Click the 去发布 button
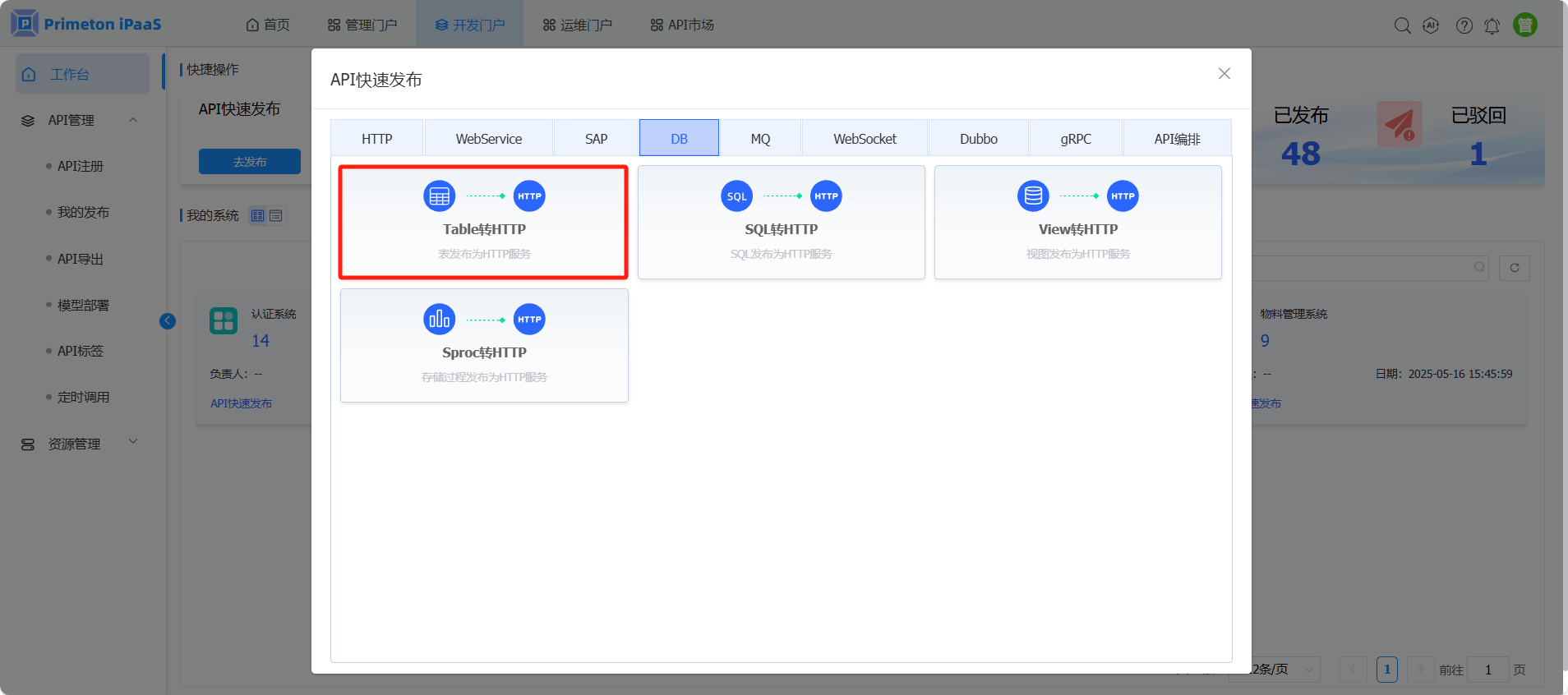The height and width of the screenshot is (695, 1568). [249, 162]
